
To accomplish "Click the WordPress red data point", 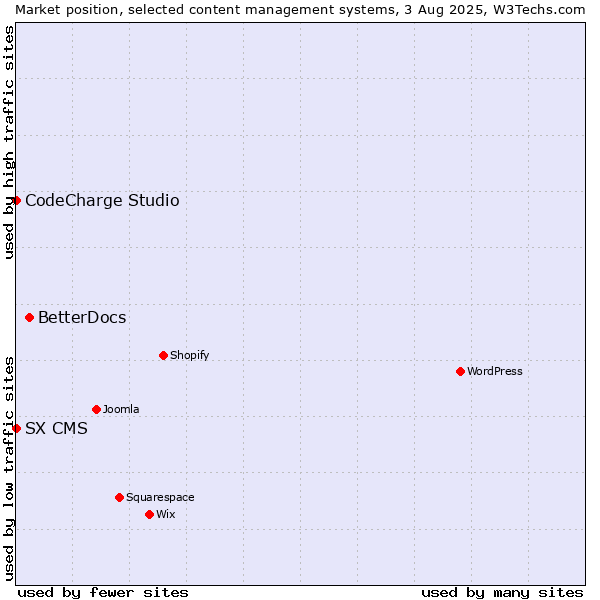I will (460, 371).
